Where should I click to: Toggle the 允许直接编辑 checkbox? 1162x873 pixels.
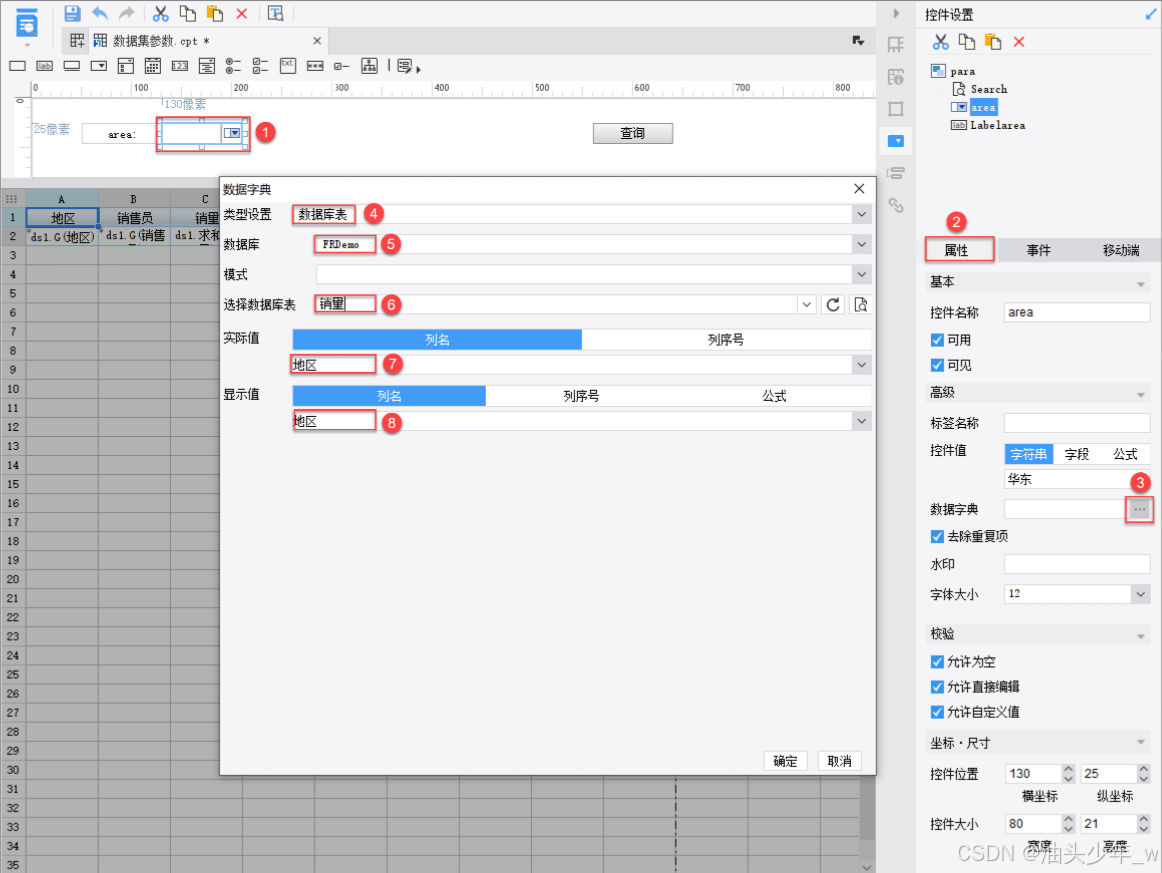click(x=937, y=687)
